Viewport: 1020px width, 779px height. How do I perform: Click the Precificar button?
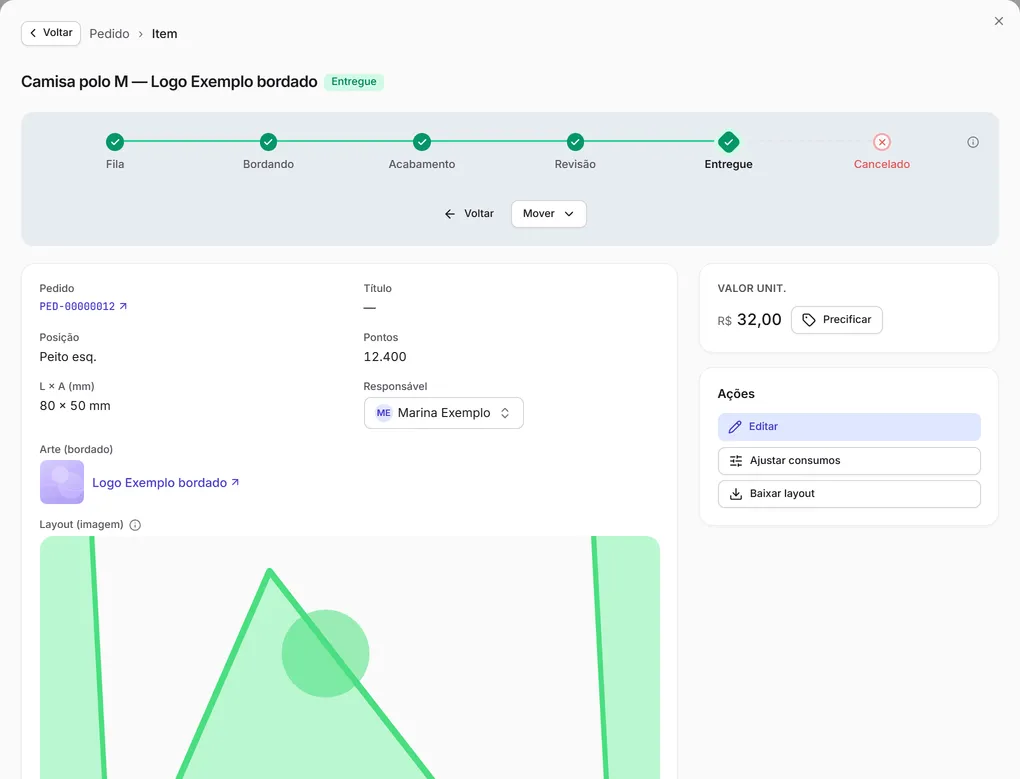(x=837, y=320)
